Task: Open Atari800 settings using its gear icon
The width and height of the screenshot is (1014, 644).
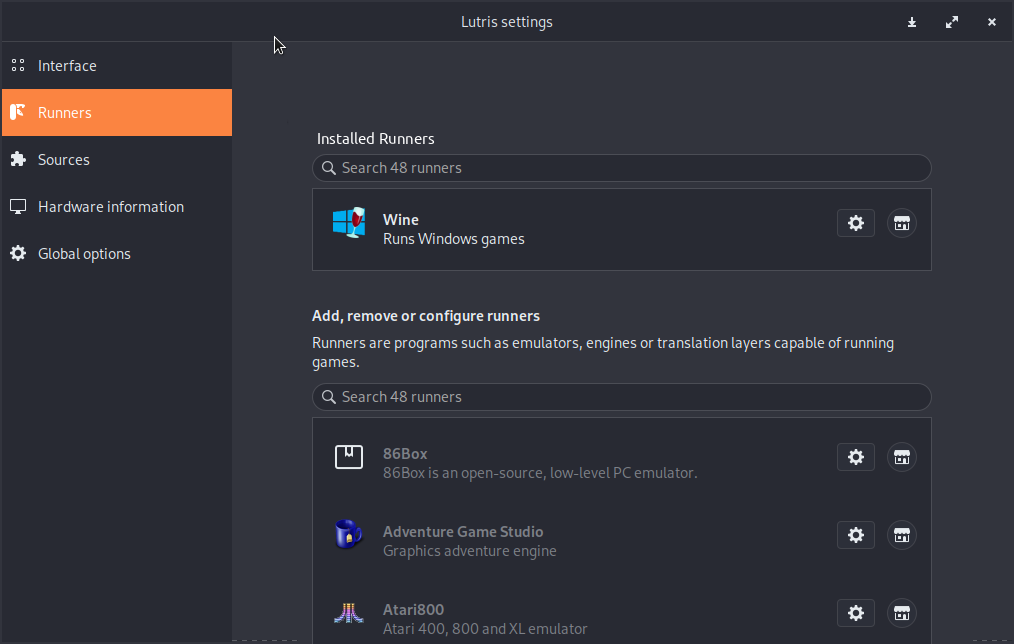Action: click(855, 612)
